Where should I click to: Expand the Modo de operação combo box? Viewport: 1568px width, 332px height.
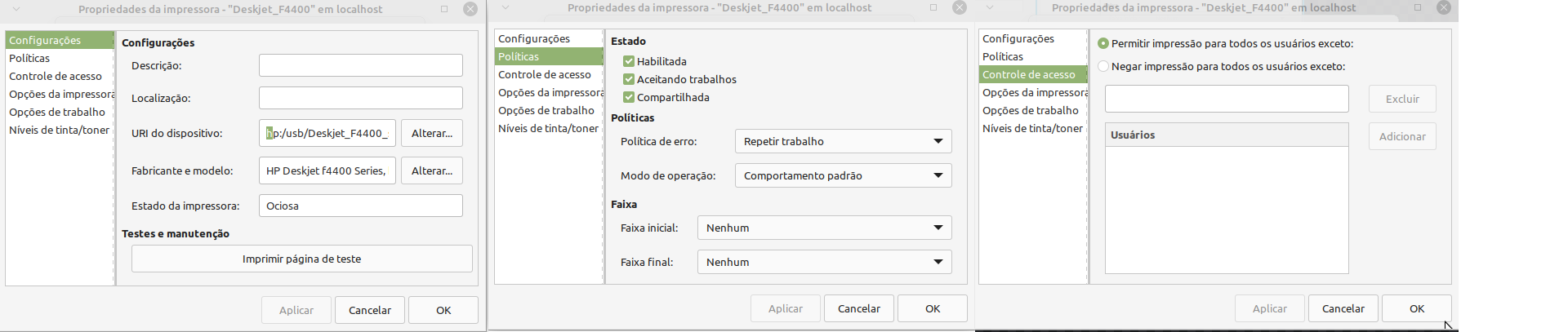click(843, 175)
